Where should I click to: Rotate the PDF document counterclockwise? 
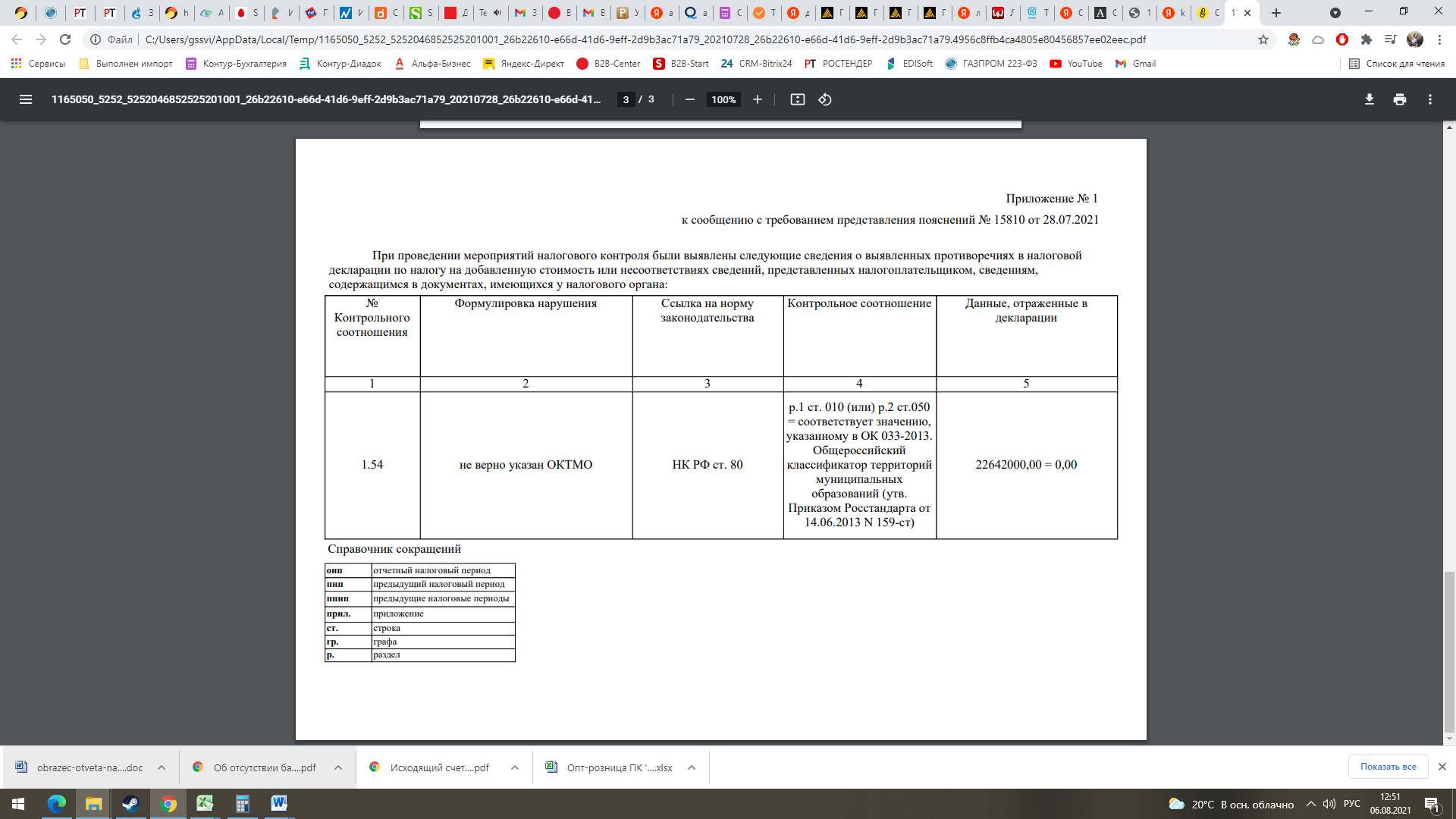(x=825, y=99)
